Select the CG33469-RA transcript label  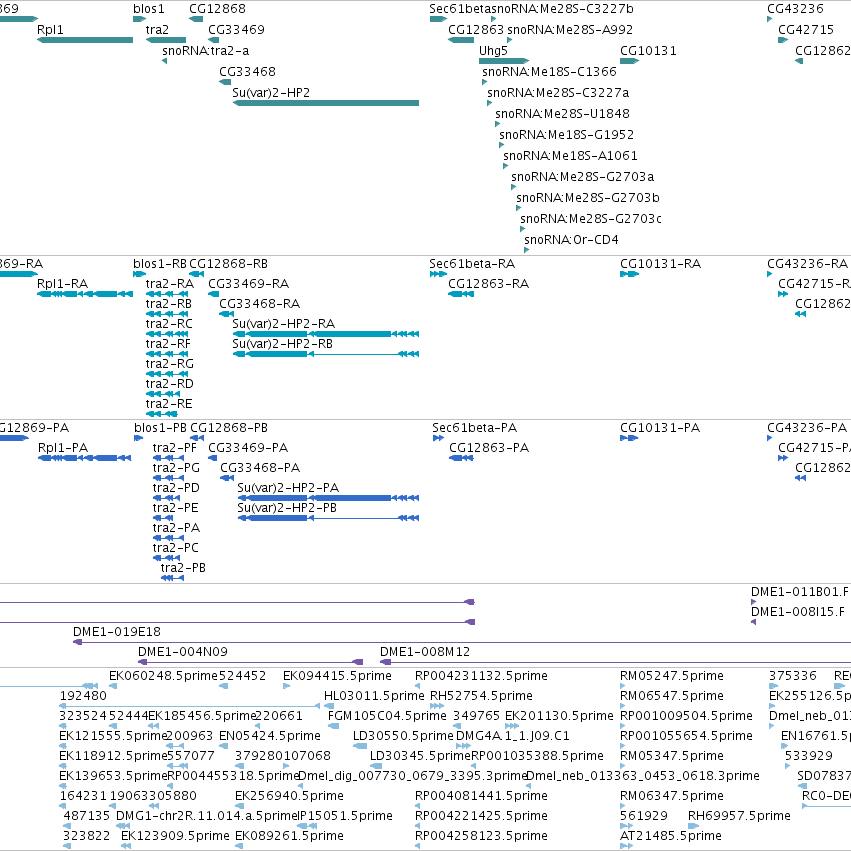[x=249, y=284]
